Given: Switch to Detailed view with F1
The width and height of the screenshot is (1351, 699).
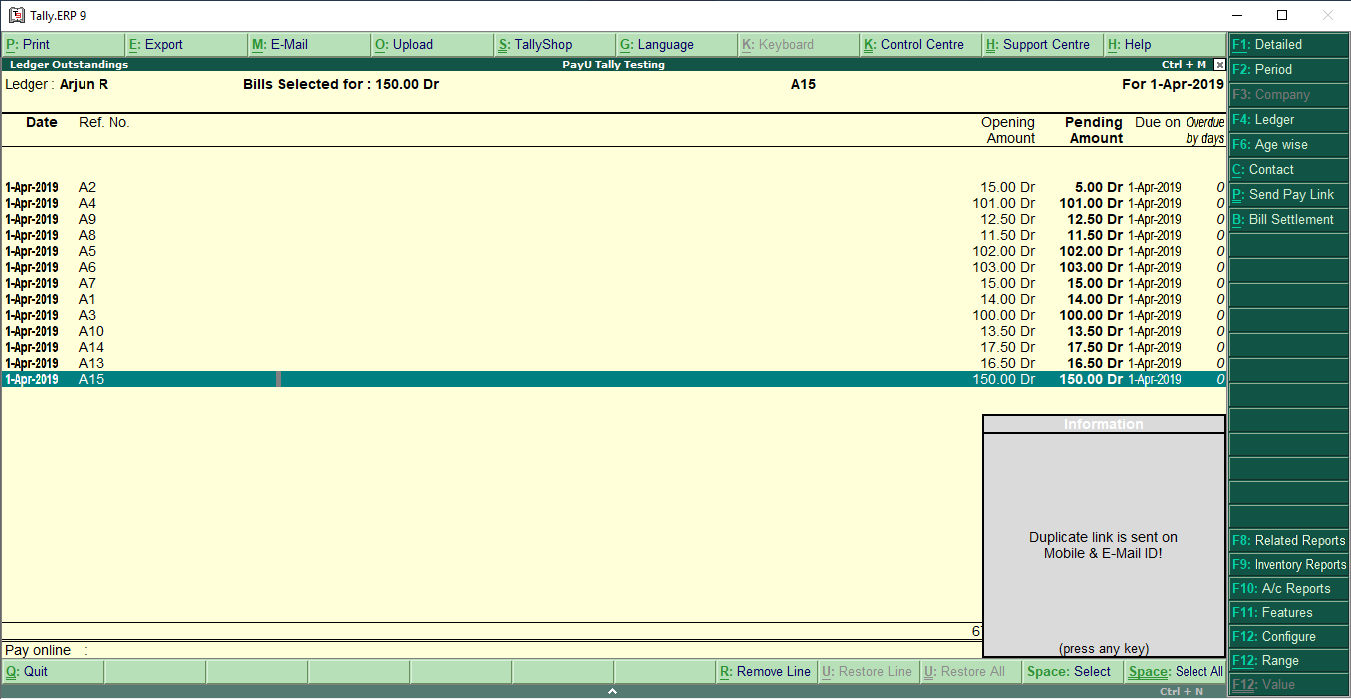Looking at the screenshot, I should point(1288,44).
